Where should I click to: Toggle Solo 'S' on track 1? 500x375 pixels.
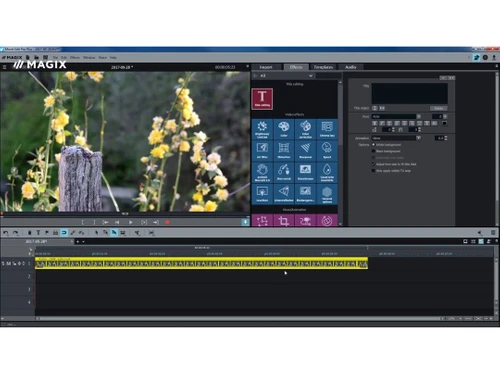coord(3,263)
